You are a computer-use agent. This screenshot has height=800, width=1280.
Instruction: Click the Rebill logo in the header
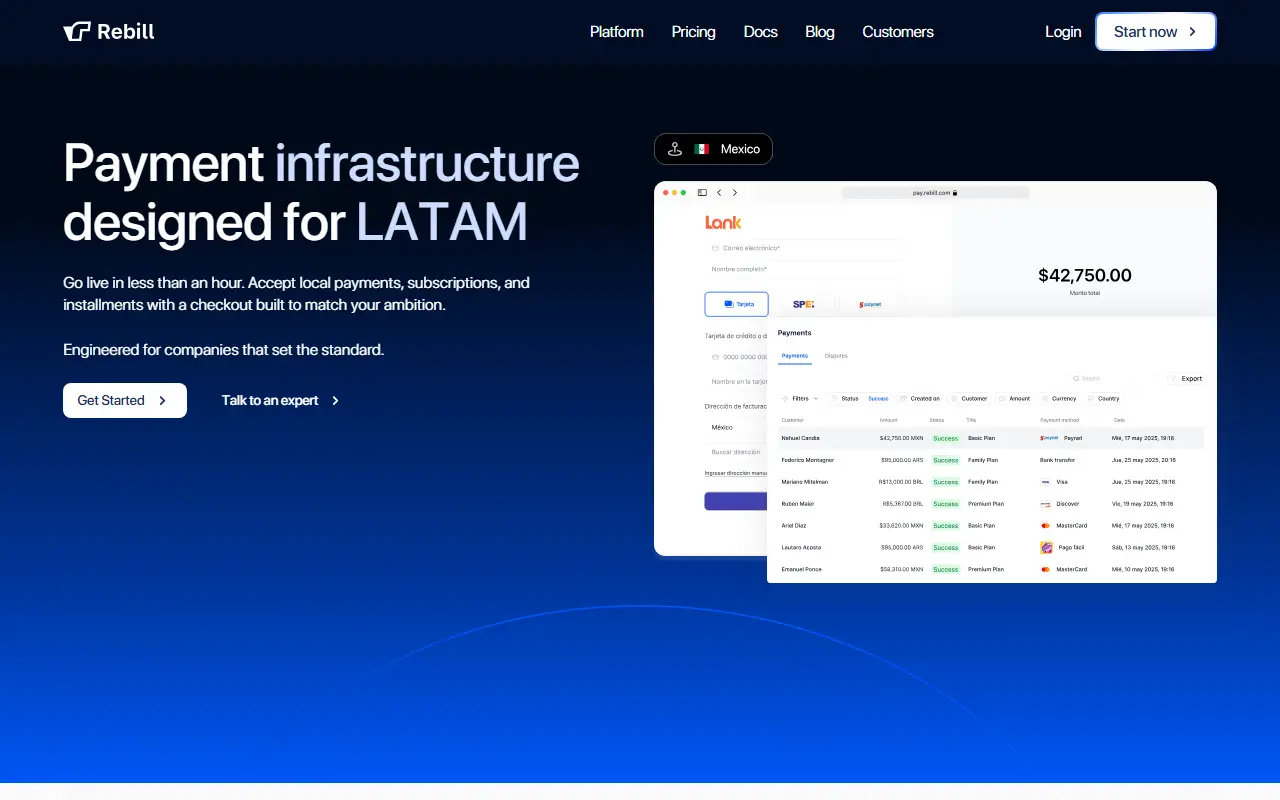click(109, 32)
